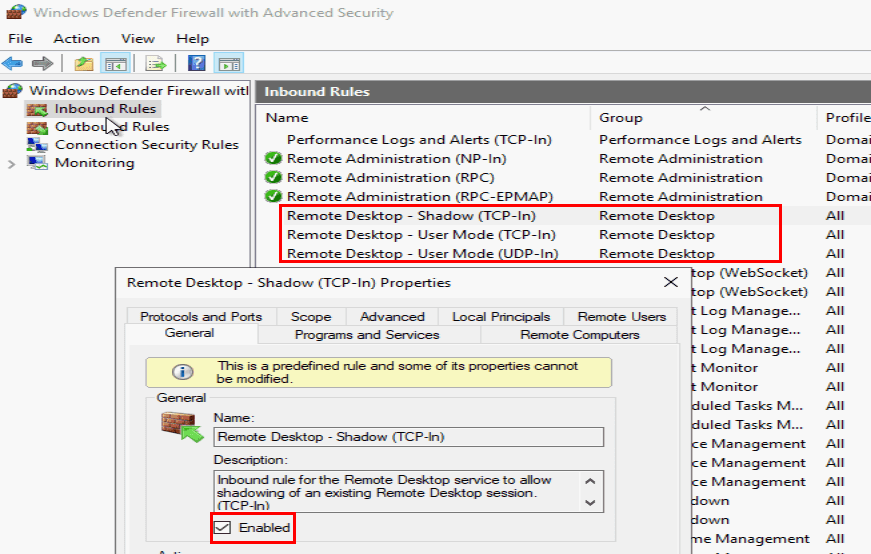871x554 pixels.
Task: Select Remote Administration (RPC) rule name
Action: (391, 177)
